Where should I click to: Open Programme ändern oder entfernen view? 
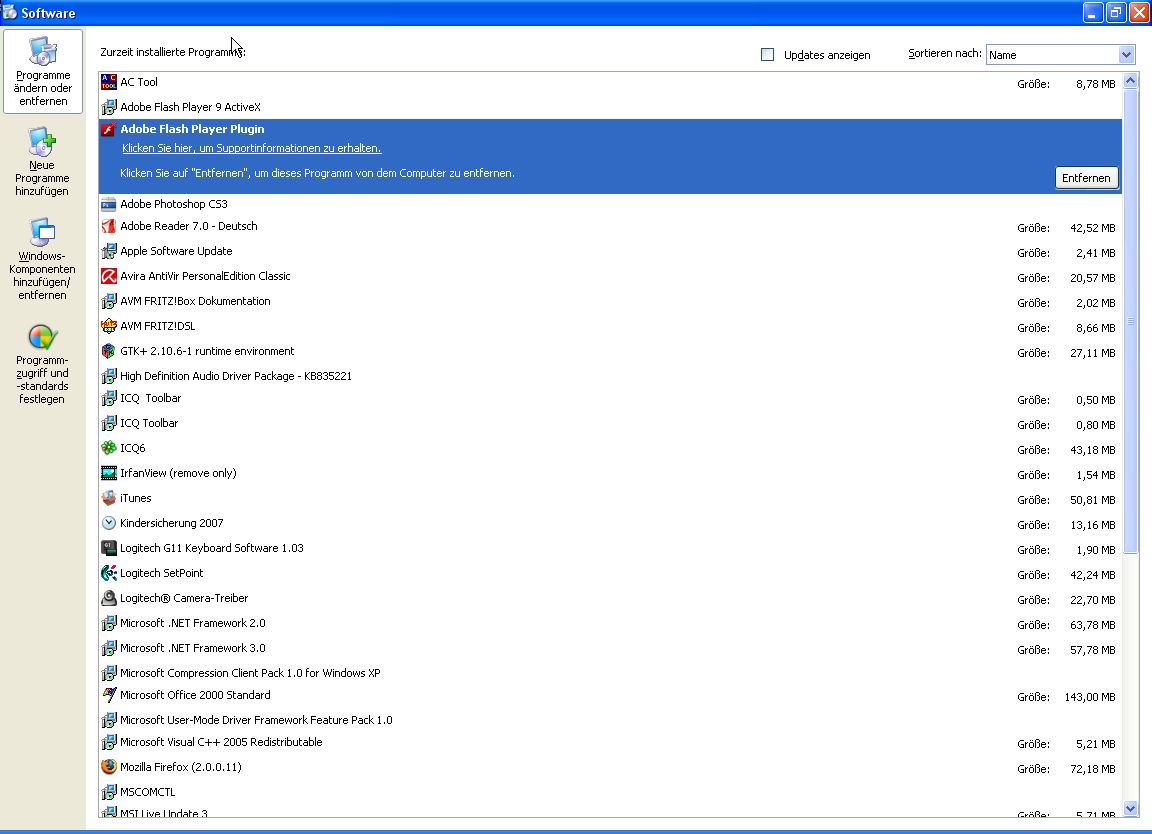[x=42, y=72]
